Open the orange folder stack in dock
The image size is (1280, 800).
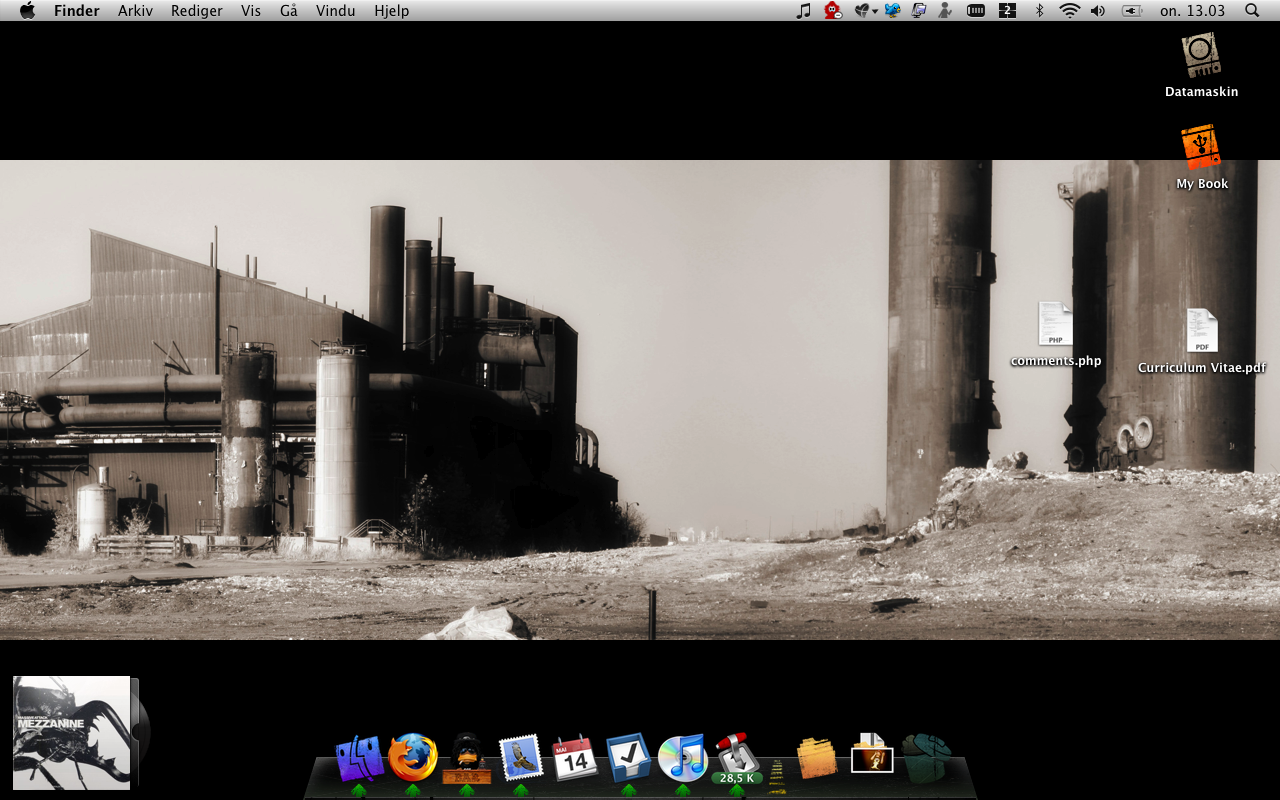tap(817, 760)
